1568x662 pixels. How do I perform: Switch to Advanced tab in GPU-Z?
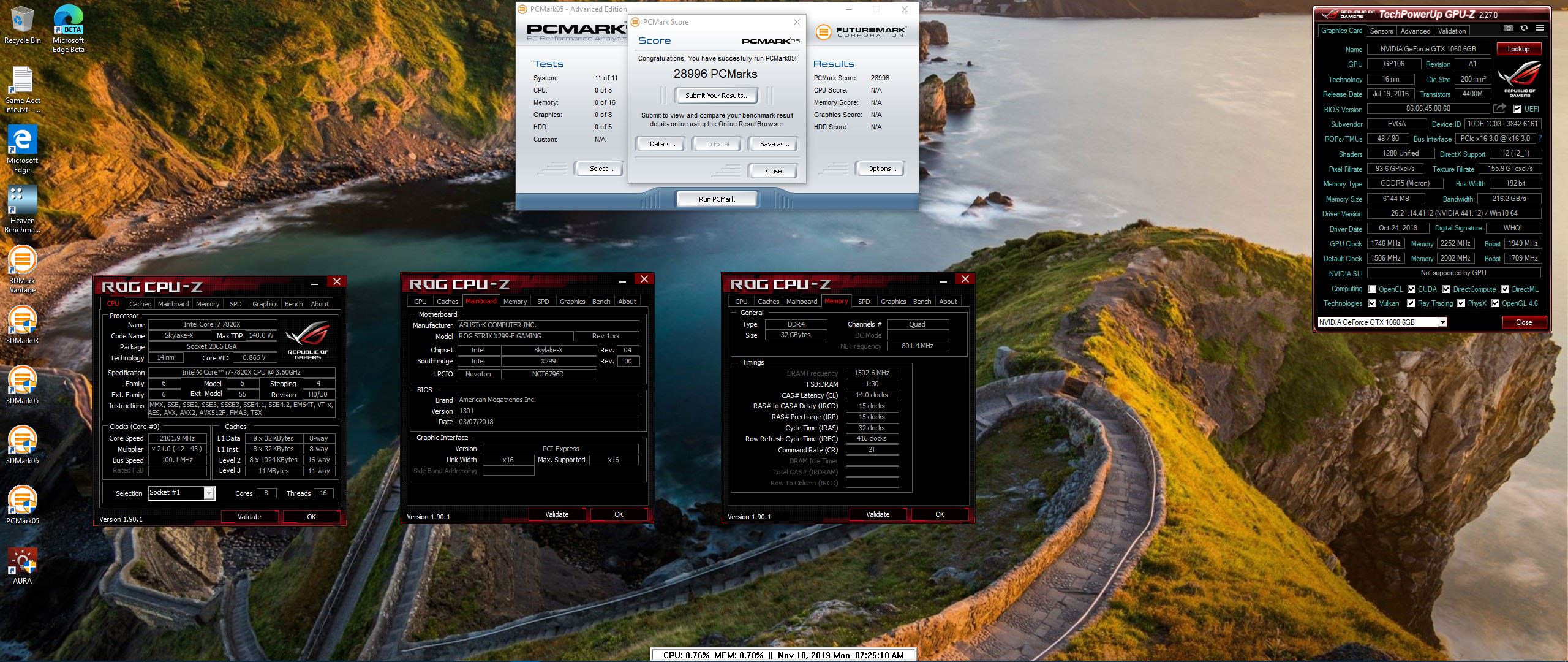[x=1415, y=31]
